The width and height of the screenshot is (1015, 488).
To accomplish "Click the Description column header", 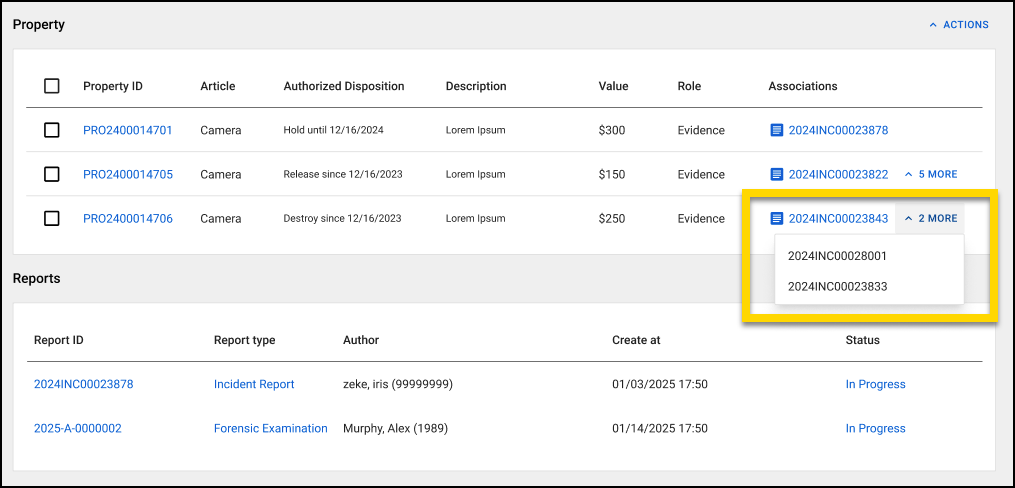I will click(476, 86).
